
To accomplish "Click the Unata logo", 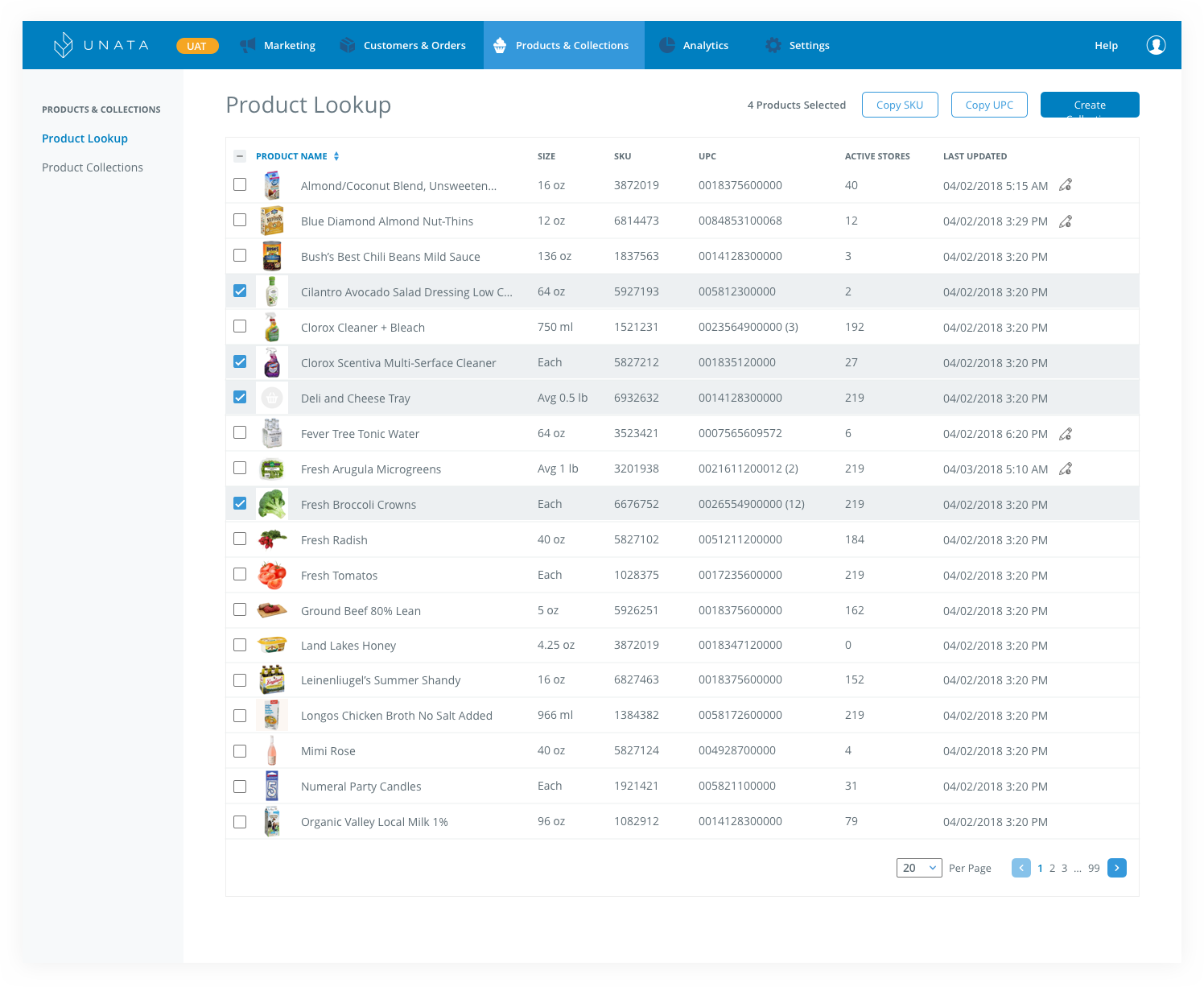I will point(101,45).
